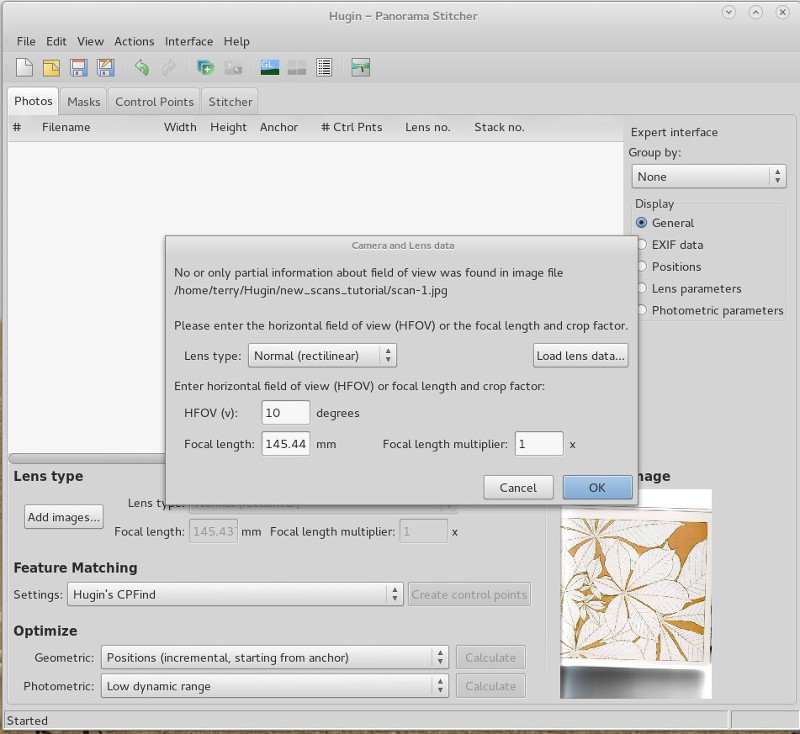Click the Height column header
The image size is (800, 734).
tap(228, 127)
